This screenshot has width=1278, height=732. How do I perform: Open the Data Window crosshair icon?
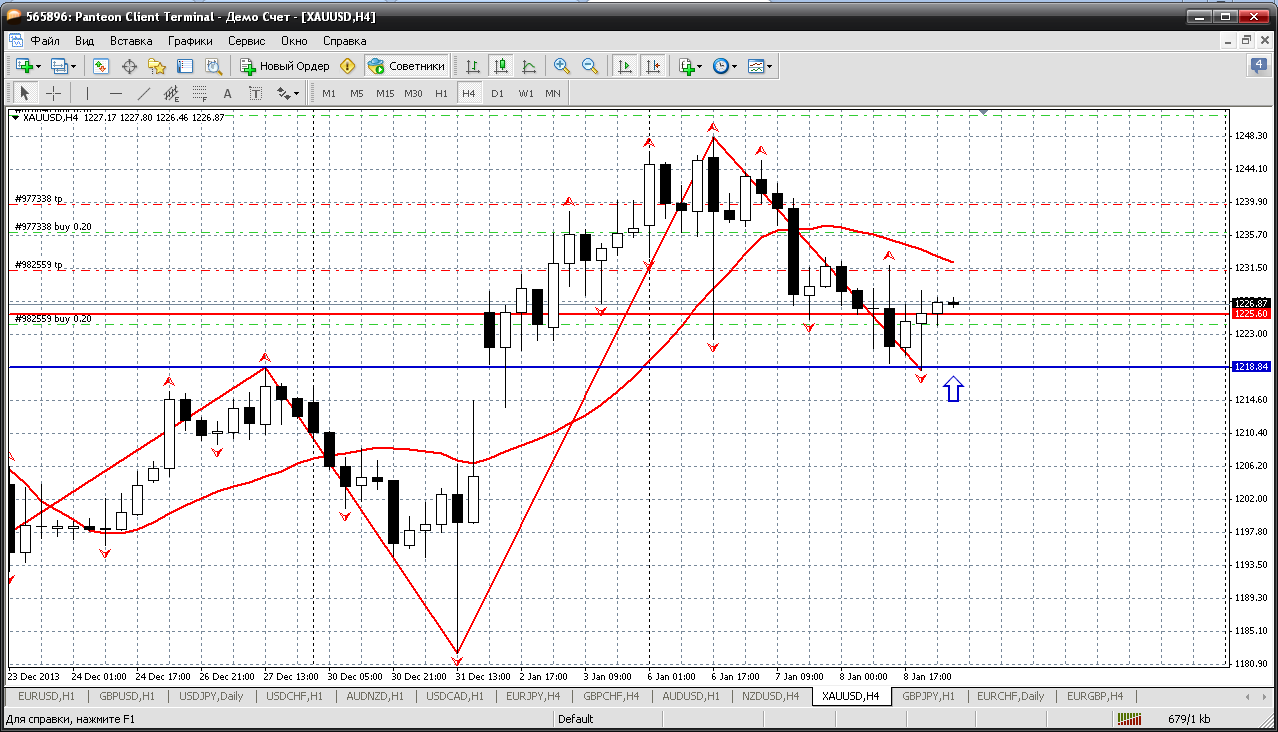click(129, 66)
